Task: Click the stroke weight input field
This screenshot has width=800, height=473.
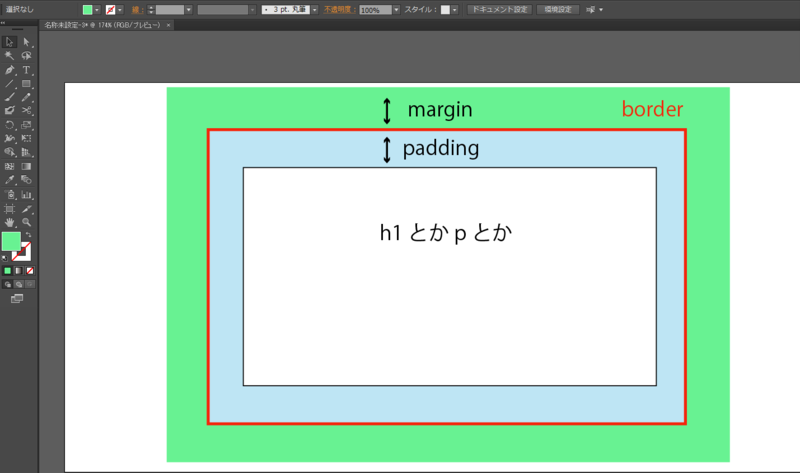Action: (169, 10)
